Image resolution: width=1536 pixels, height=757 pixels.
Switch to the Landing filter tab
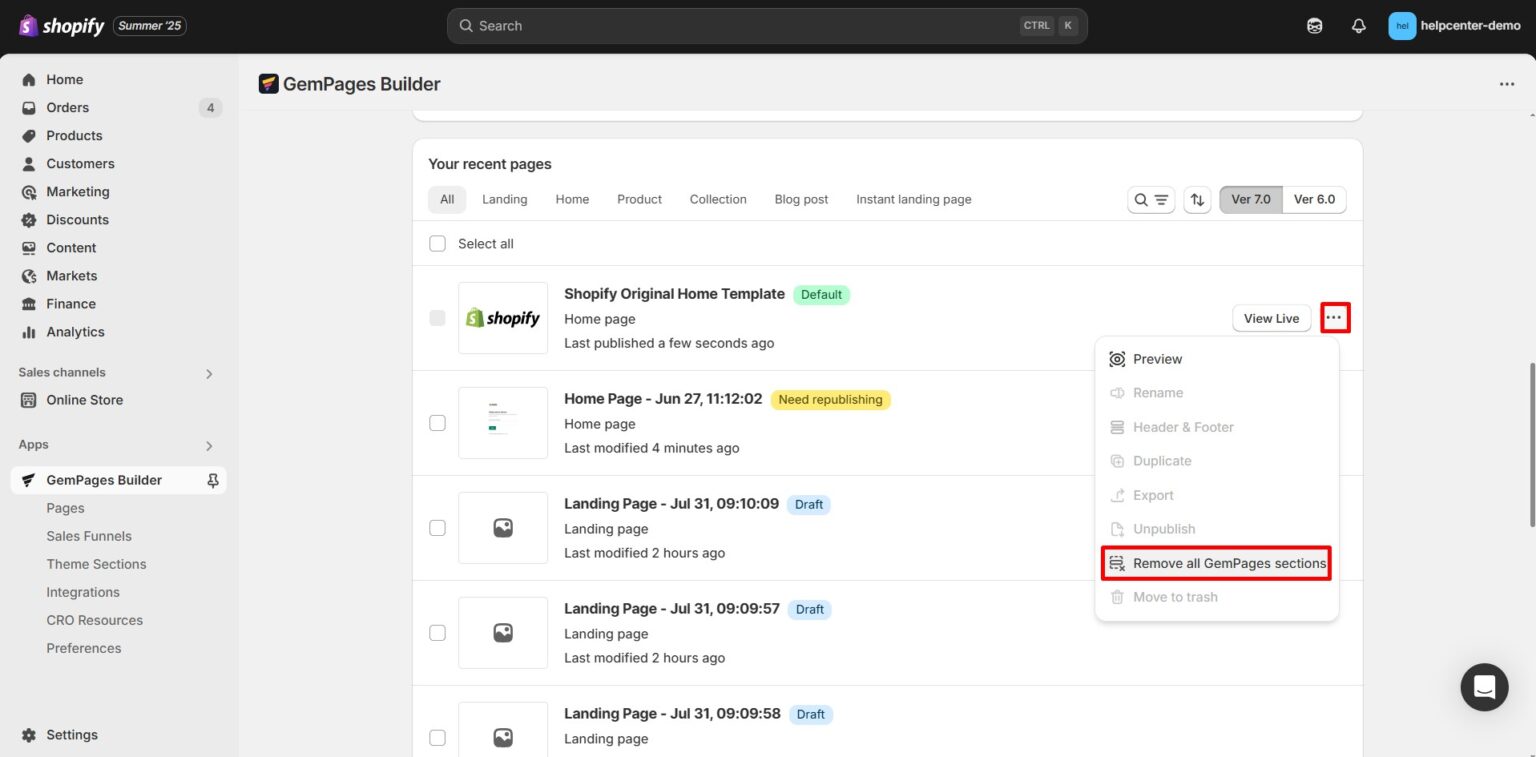tap(504, 199)
